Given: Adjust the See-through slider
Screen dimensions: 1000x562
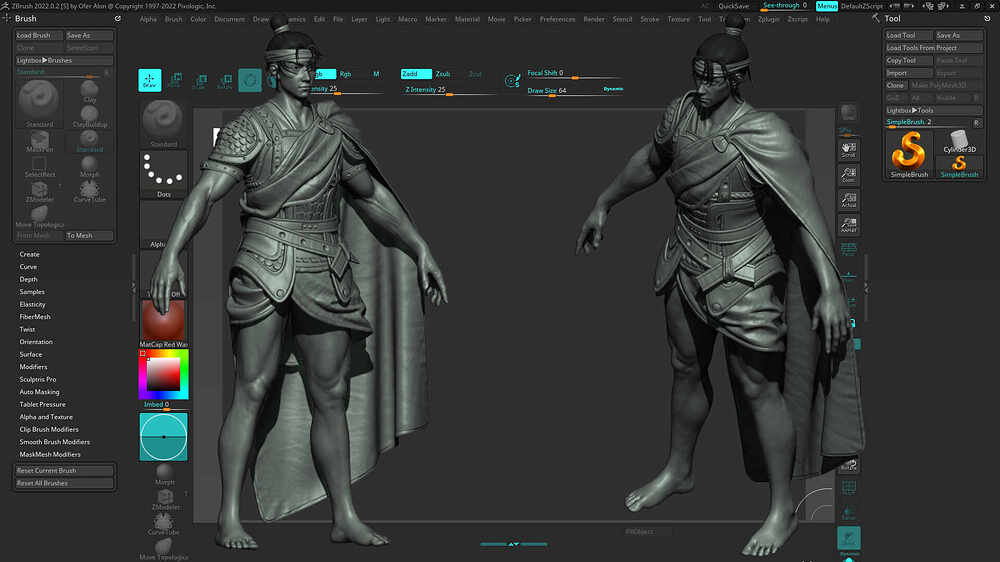Looking at the screenshot, I should pyautogui.click(x=785, y=6).
